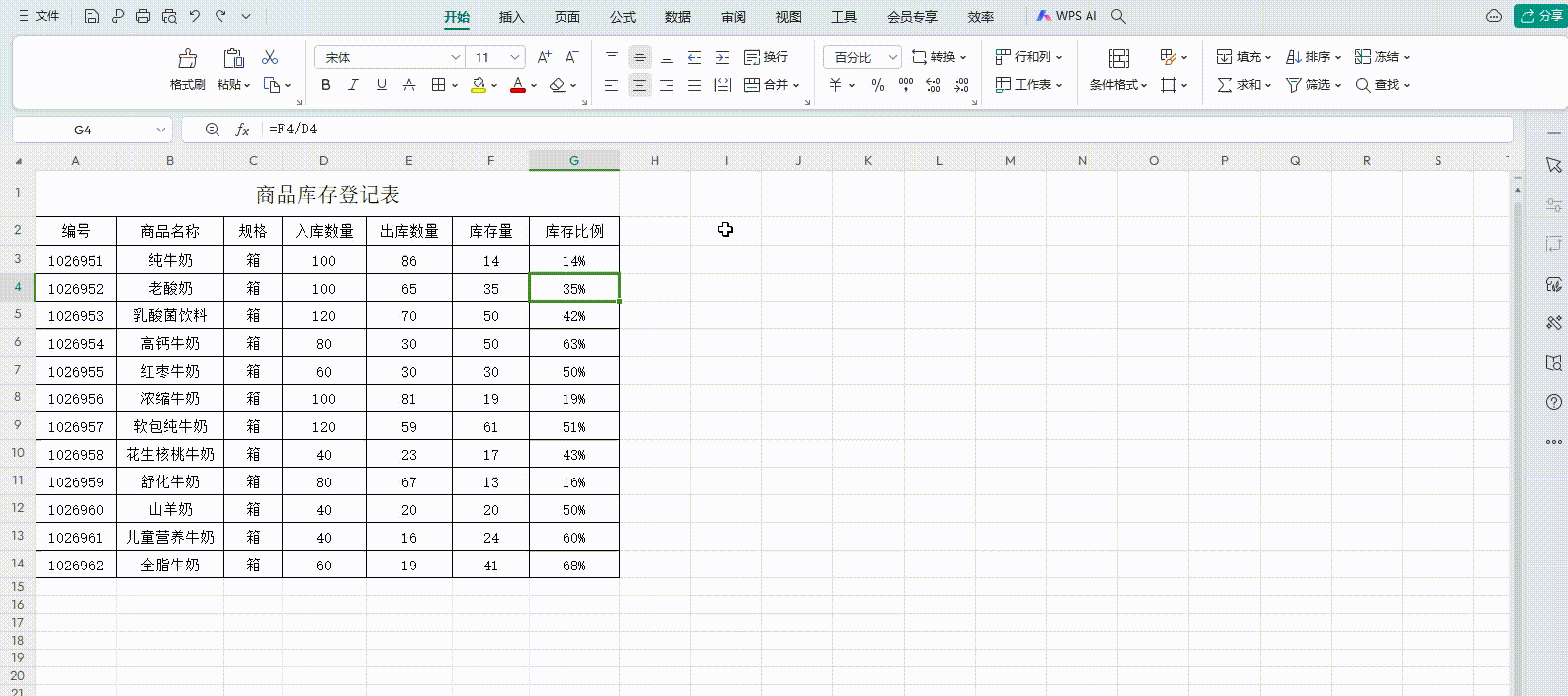Click the cell borders icon
1568x696 pixels.
439,85
